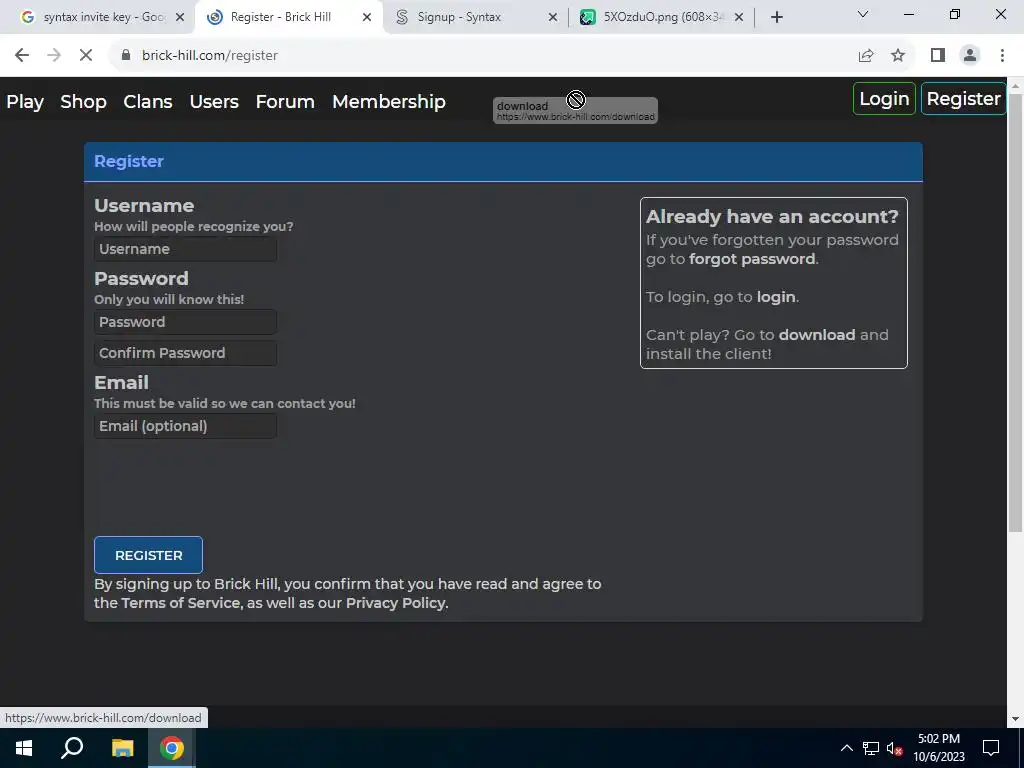
Task: Open the download link for client
Action: tap(817, 335)
